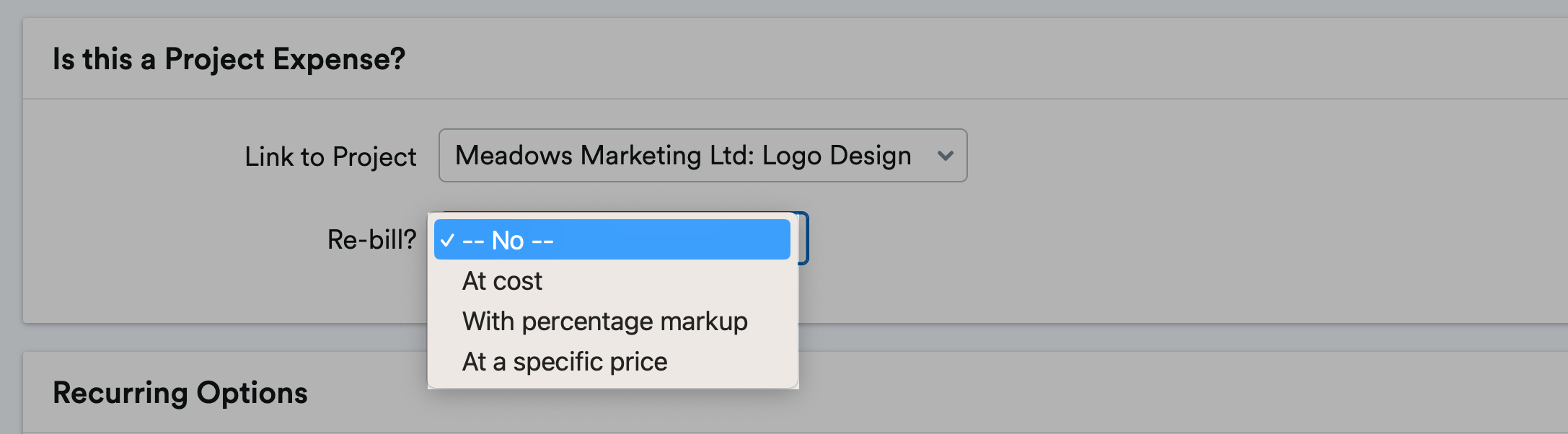This screenshot has height=434, width=1568.
Task: Click the "Re-bill?" field label
Action: (371, 239)
